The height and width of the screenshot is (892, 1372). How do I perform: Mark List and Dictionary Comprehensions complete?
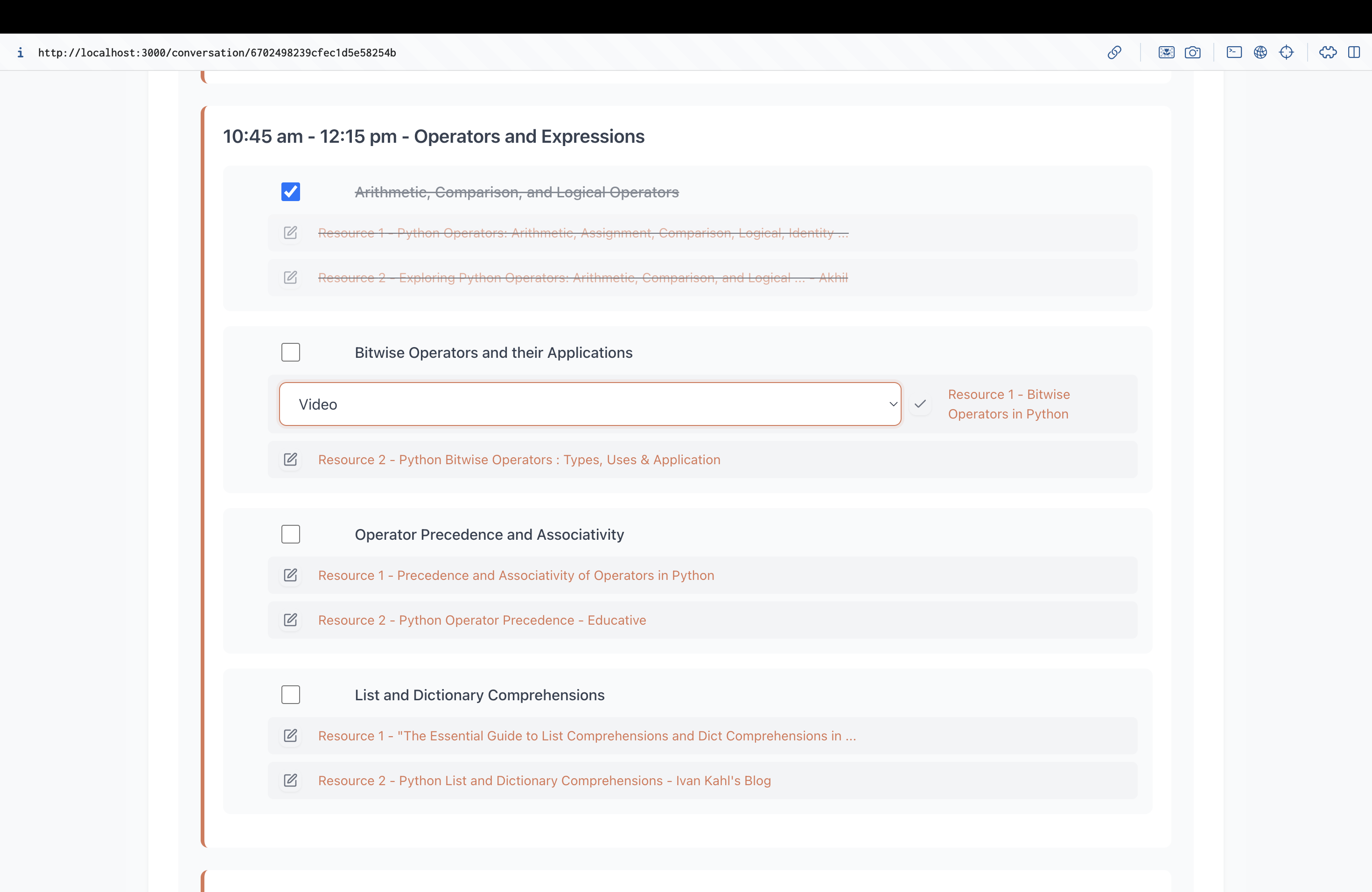[x=291, y=694]
